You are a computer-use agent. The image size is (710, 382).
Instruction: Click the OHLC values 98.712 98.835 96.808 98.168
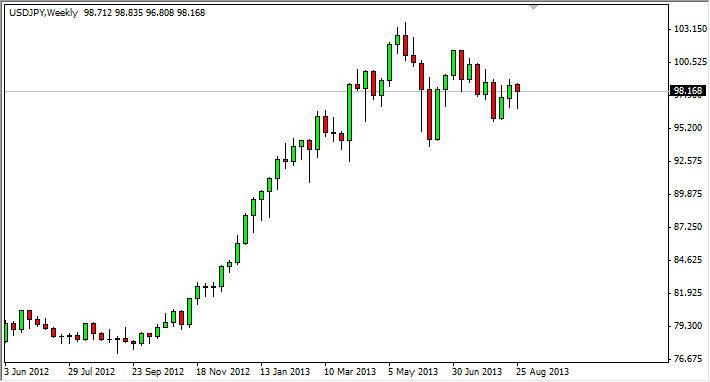click(x=144, y=13)
